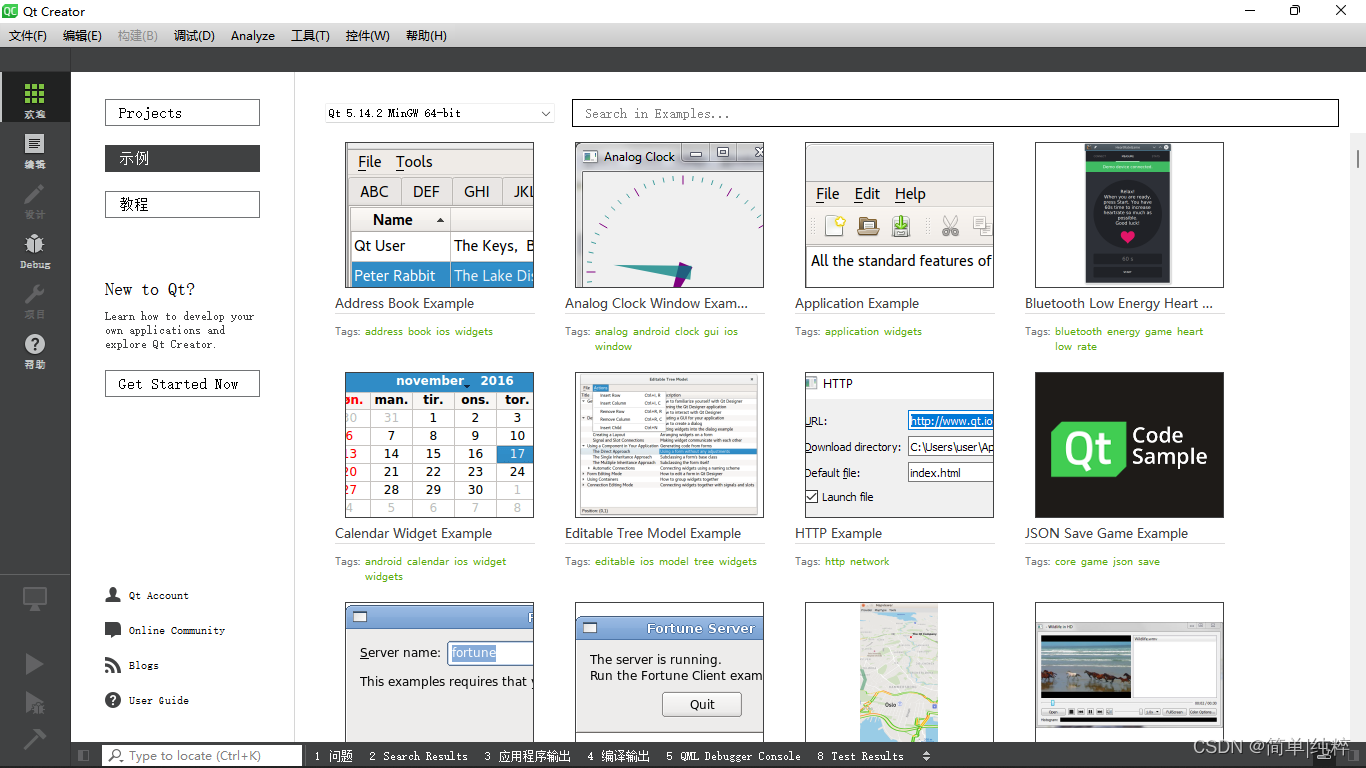Click the Build hammer icon
The image size is (1366, 768).
click(35, 738)
